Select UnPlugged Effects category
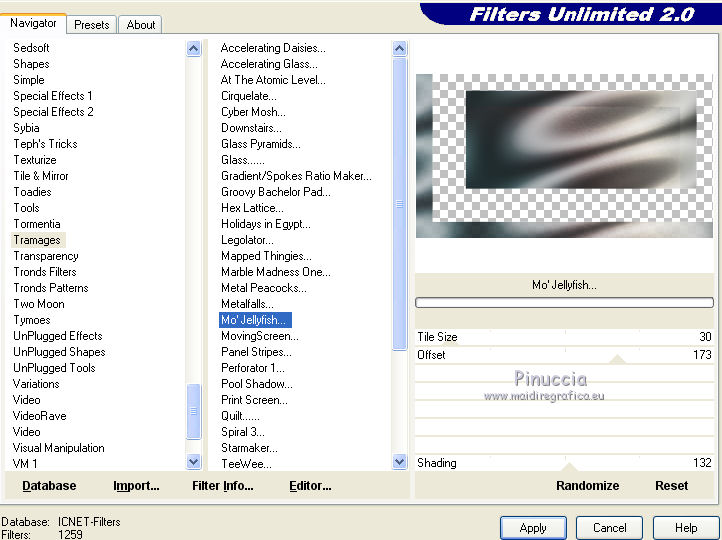The image size is (722, 540). [x=58, y=336]
